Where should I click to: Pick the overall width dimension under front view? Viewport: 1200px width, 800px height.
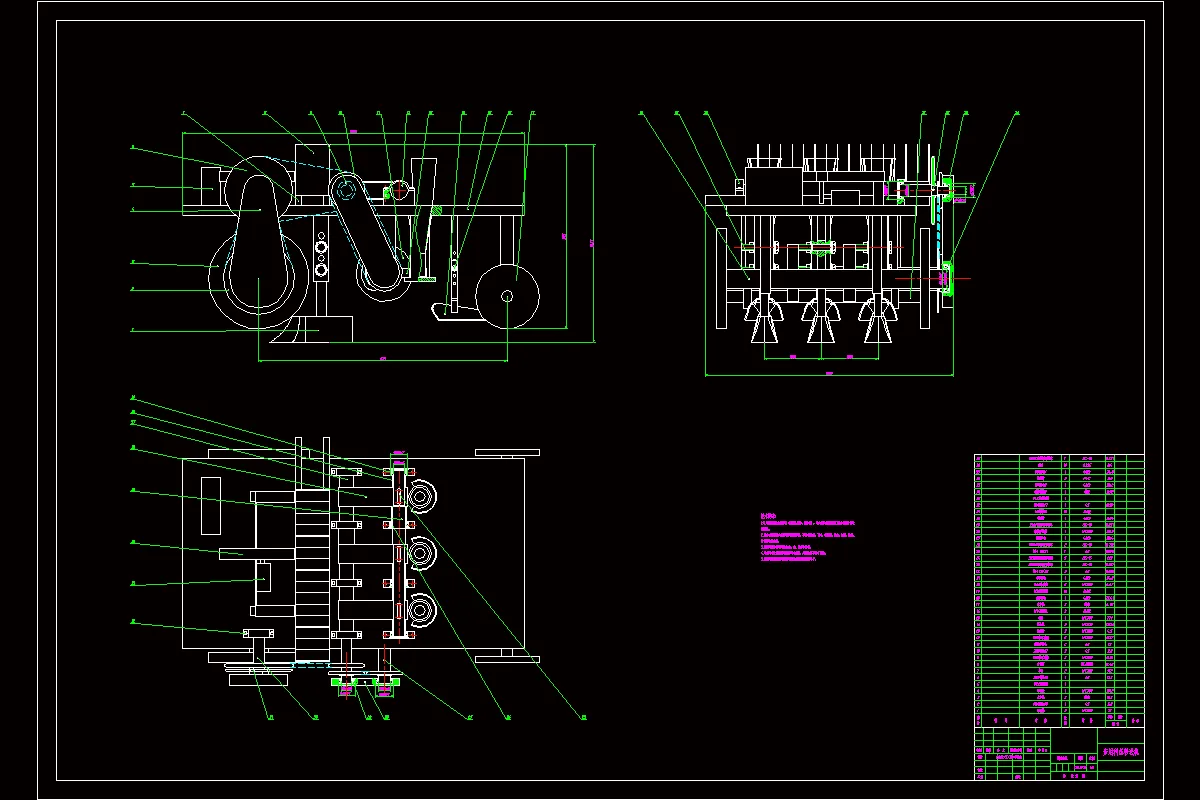828,375
